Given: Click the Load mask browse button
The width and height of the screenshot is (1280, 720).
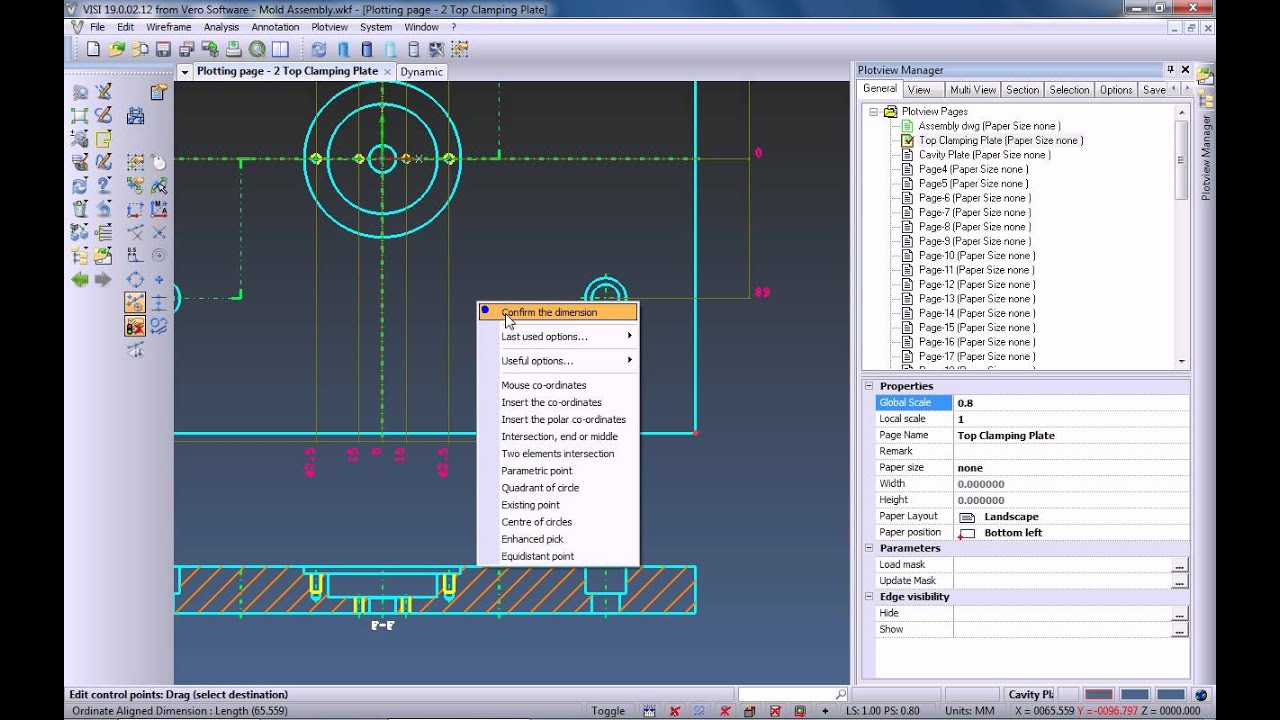Looking at the screenshot, I should click(x=1180, y=566).
